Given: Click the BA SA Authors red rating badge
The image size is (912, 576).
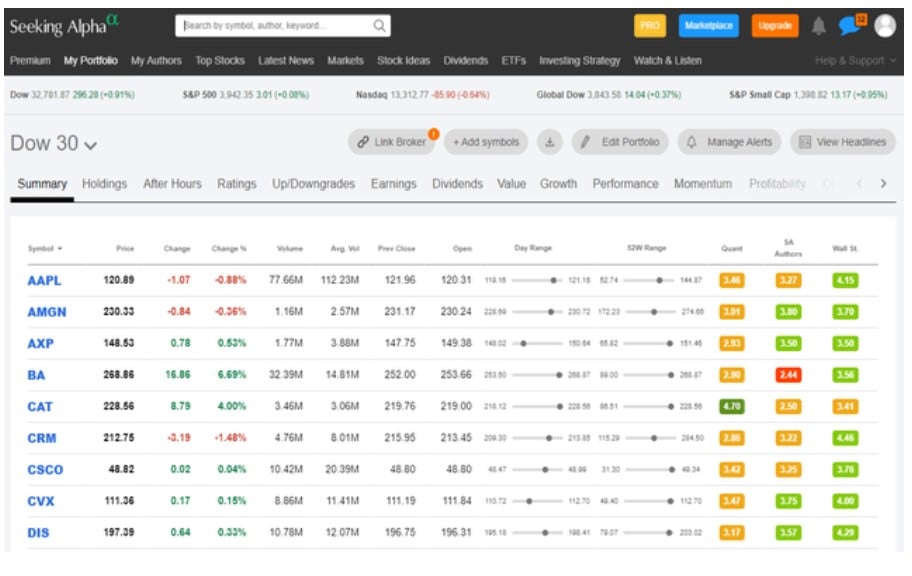Looking at the screenshot, I should coord(788,375).
